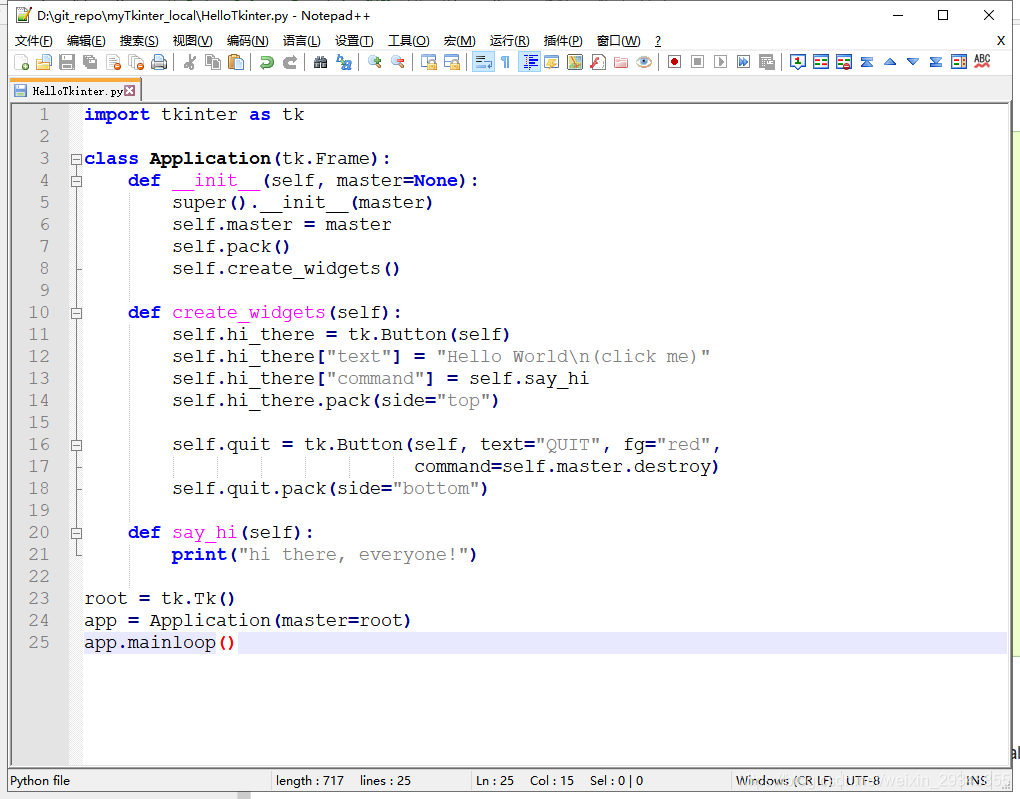This screenshot has width=1020, height=799.
Task: Toggle the monitoring eye icon
Action: [644, 62]
